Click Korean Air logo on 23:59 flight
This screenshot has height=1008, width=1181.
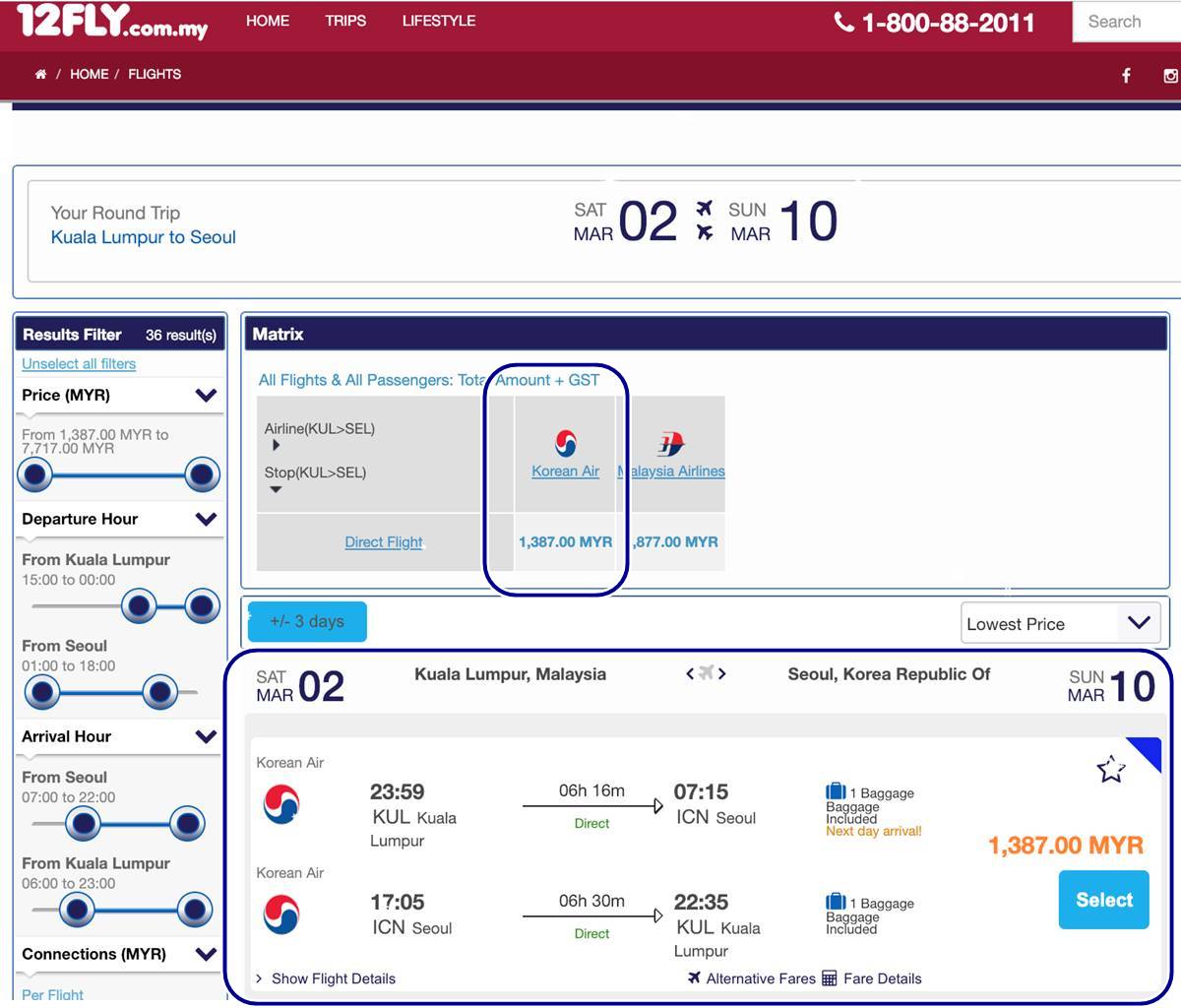click(x=281, y=804)
